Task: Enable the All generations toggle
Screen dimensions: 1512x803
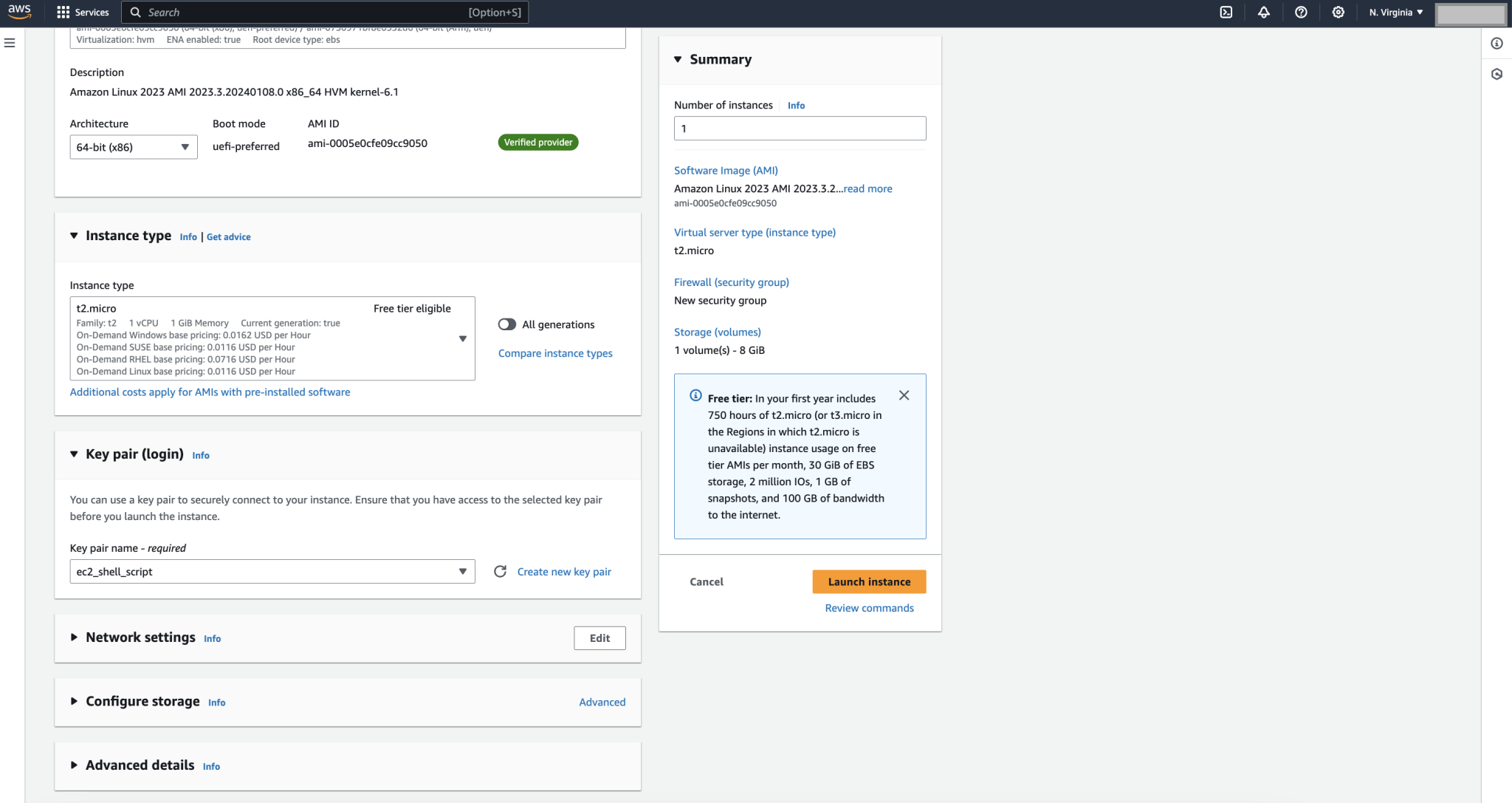Action: pos(507,324)
